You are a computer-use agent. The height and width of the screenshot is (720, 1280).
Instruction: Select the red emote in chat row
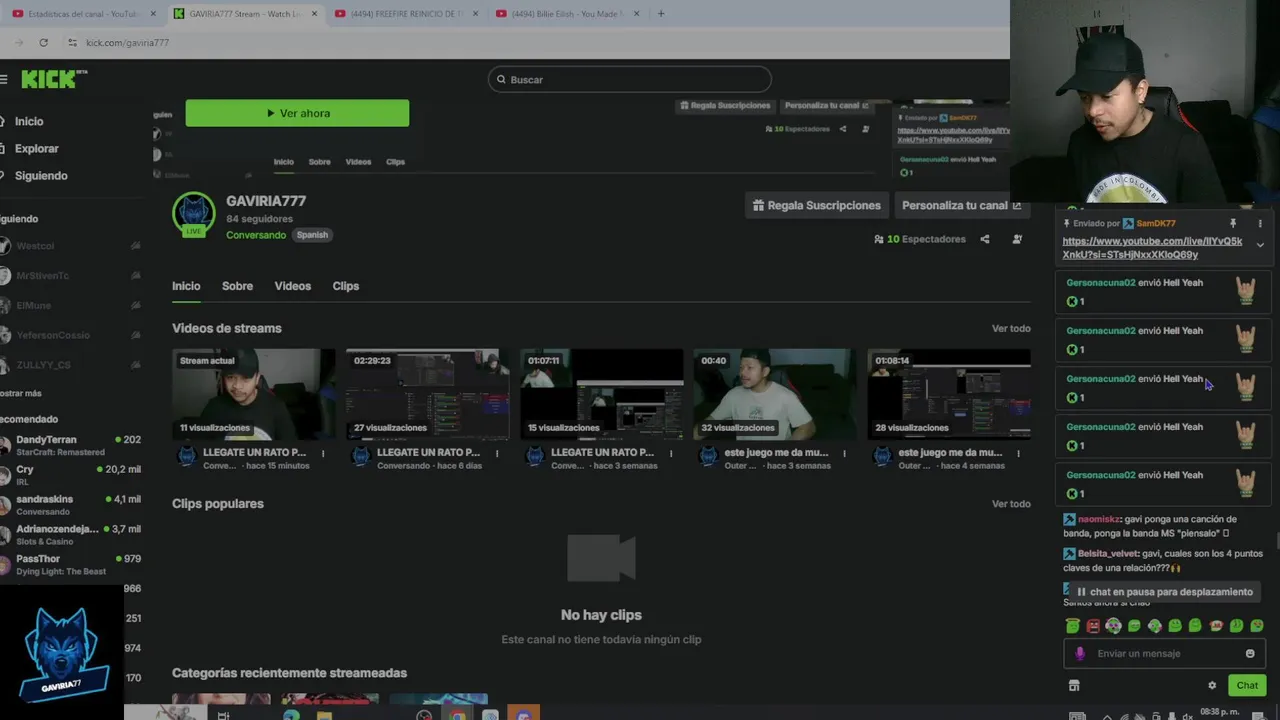click(1093, 626)
